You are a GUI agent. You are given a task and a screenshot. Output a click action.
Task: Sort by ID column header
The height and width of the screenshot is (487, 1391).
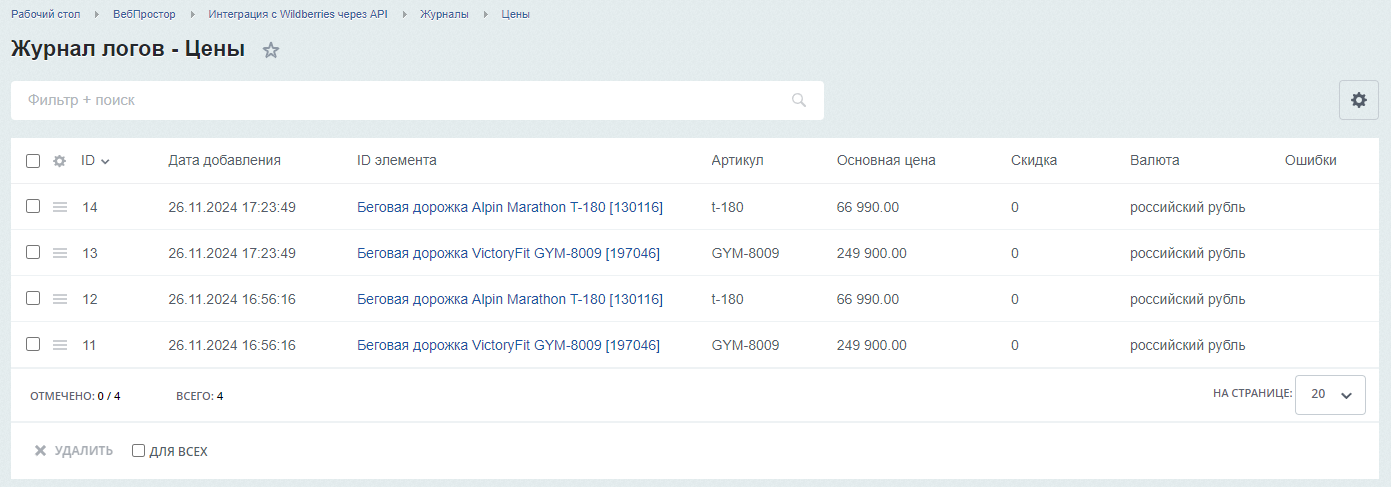[95, 160]
